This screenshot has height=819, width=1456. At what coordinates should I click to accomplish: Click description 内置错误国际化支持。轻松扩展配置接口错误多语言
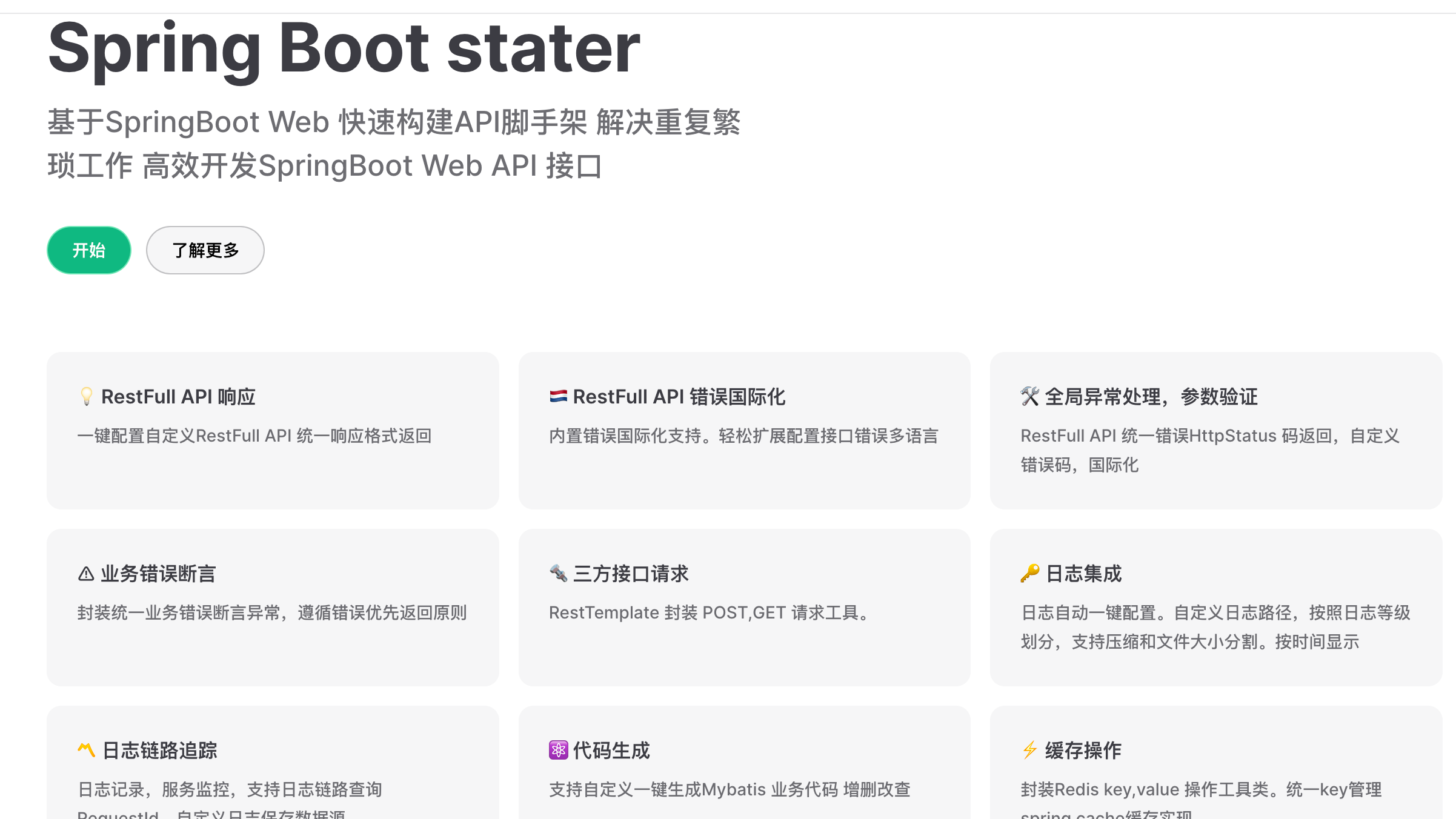click(x=743, y=436)
